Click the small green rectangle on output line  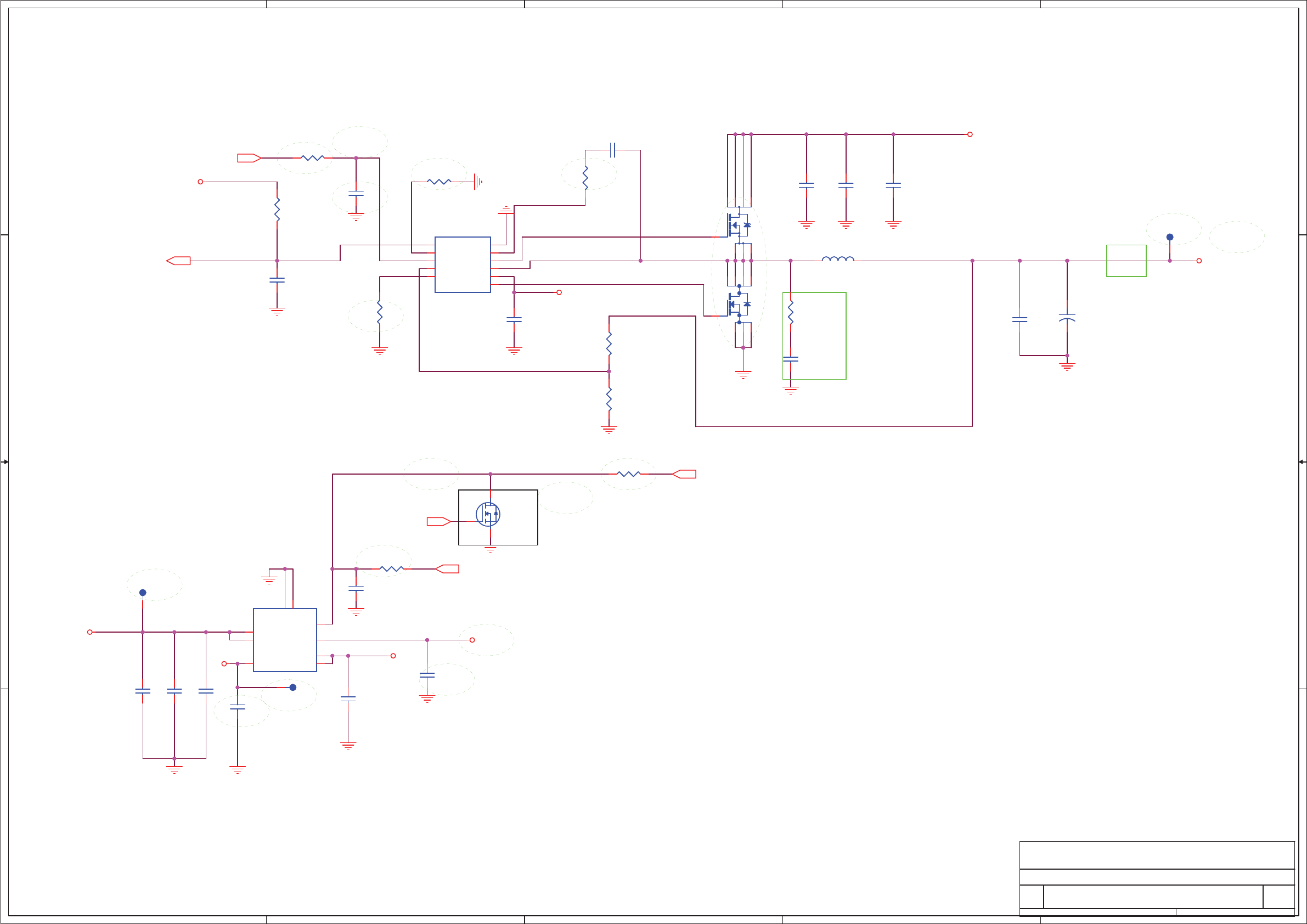coord(1126,261)
